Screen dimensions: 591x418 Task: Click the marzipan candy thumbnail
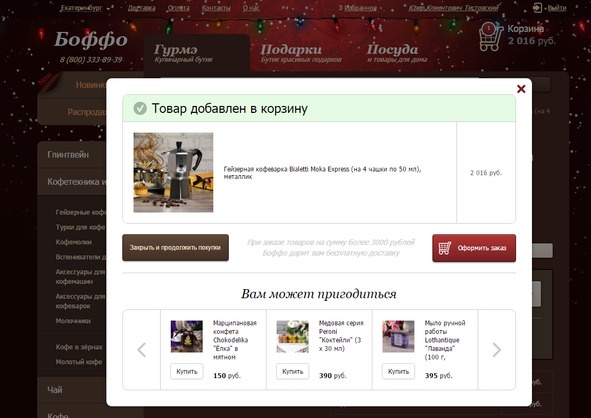pyautogui.click(x=187, y=336)
